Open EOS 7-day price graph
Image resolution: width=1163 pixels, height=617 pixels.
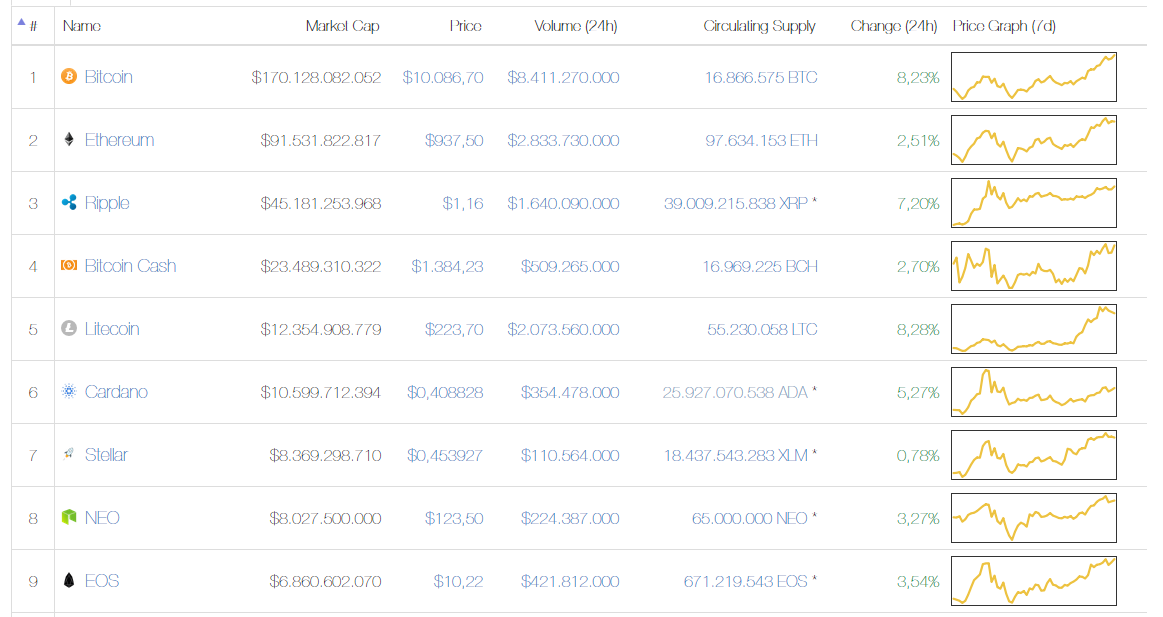[x=1034, y=581]
